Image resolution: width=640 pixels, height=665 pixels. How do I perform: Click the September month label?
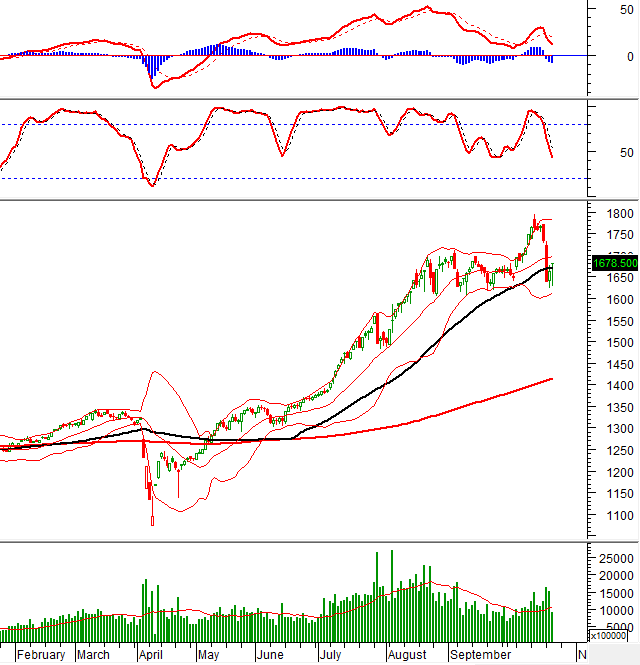pos(476,655)
